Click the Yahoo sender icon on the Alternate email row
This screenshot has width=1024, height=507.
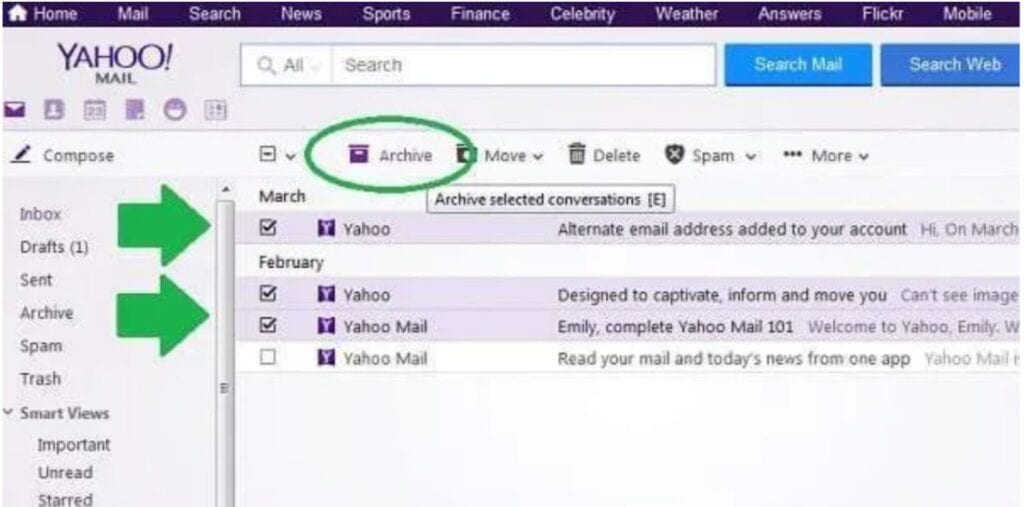(326, 229)
